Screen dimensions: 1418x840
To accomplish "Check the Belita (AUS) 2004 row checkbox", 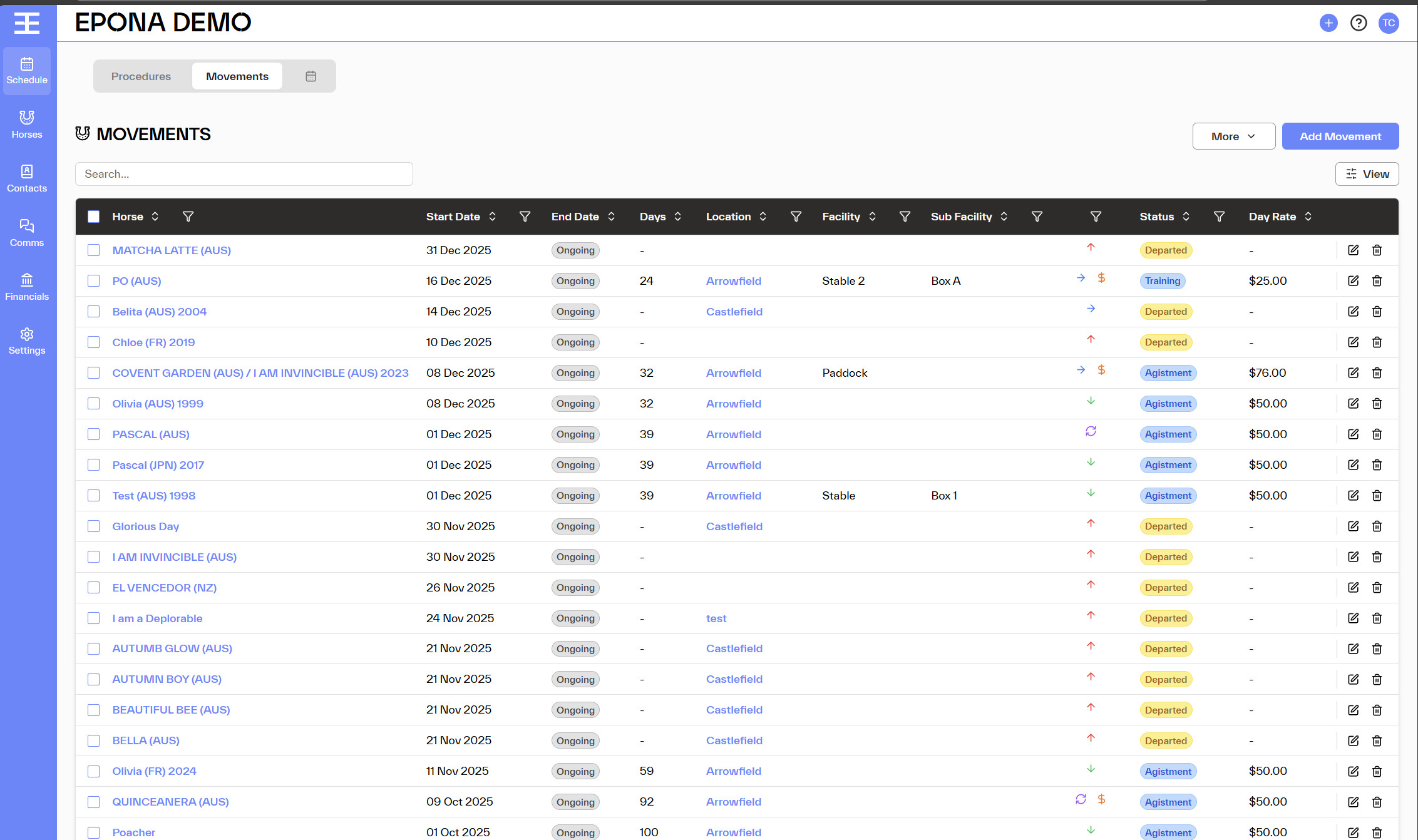I will click(94, 312).
